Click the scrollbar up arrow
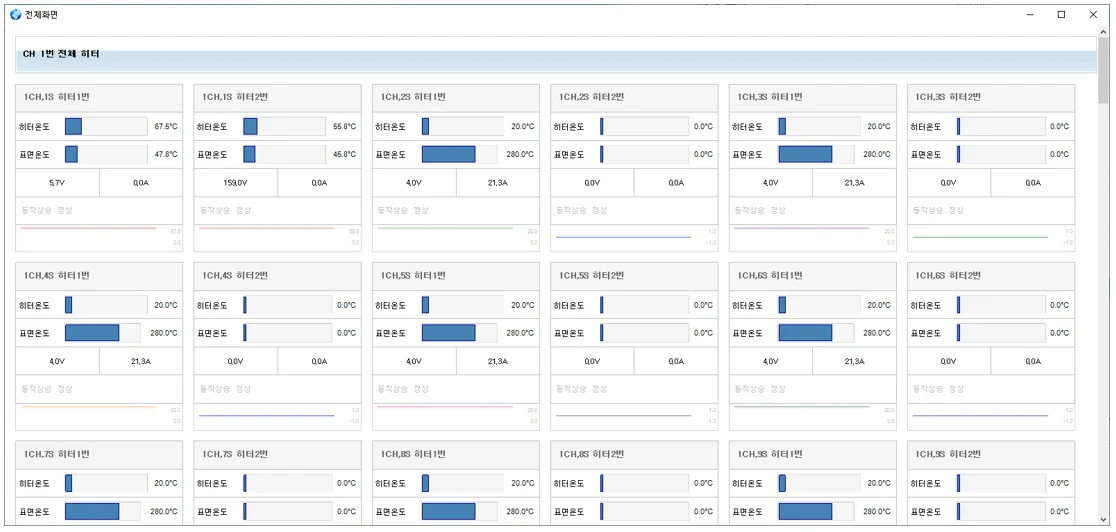 1103,31
